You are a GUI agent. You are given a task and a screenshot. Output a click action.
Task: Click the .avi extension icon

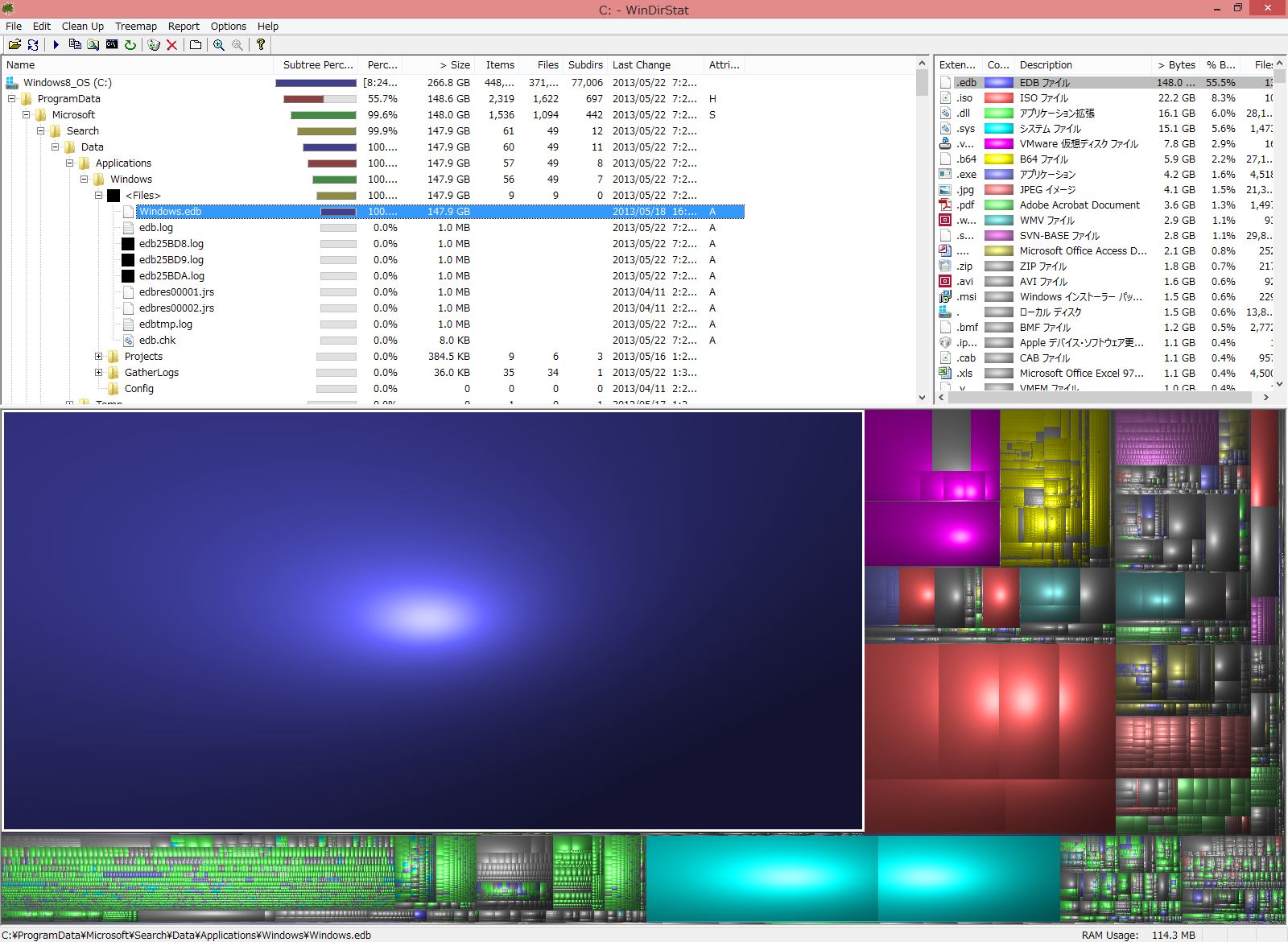point(945,281)
